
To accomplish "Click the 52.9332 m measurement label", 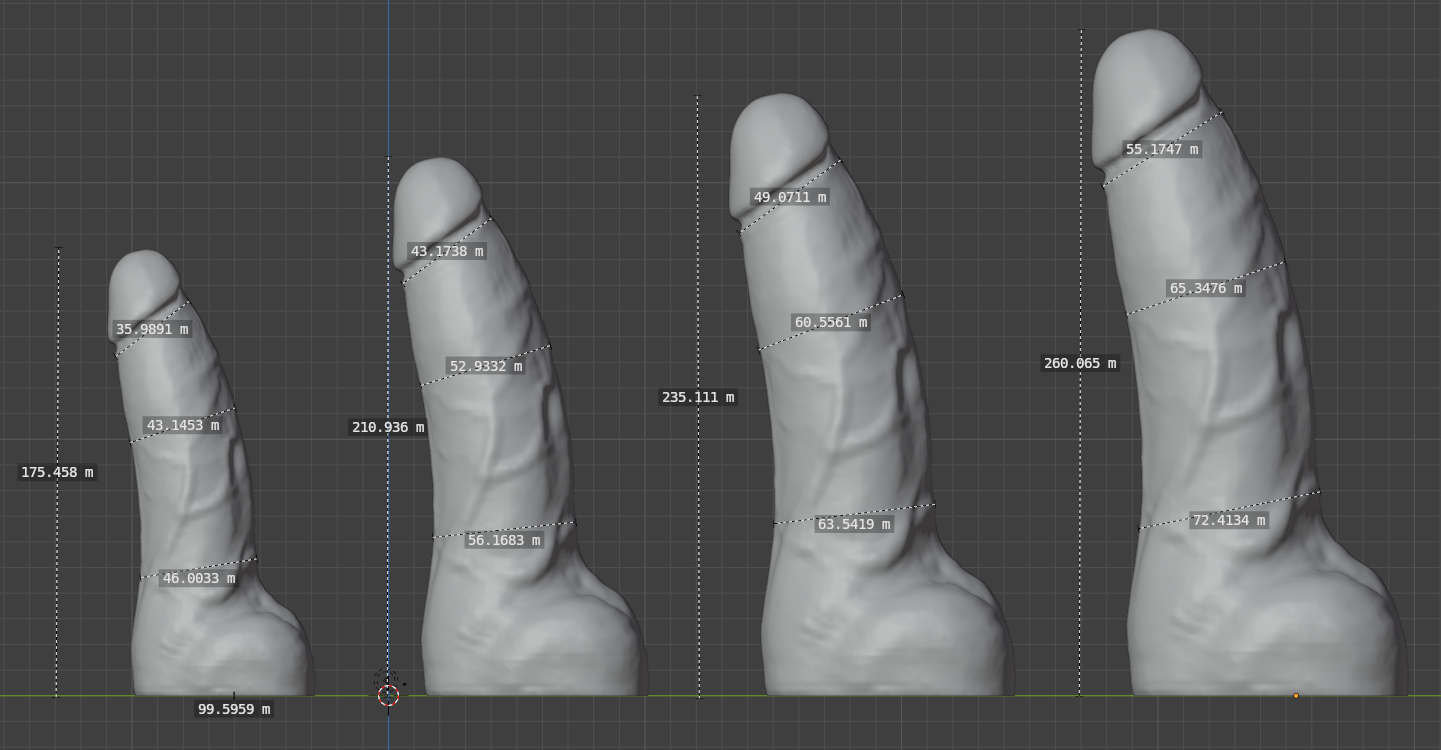I will (486, 366).
